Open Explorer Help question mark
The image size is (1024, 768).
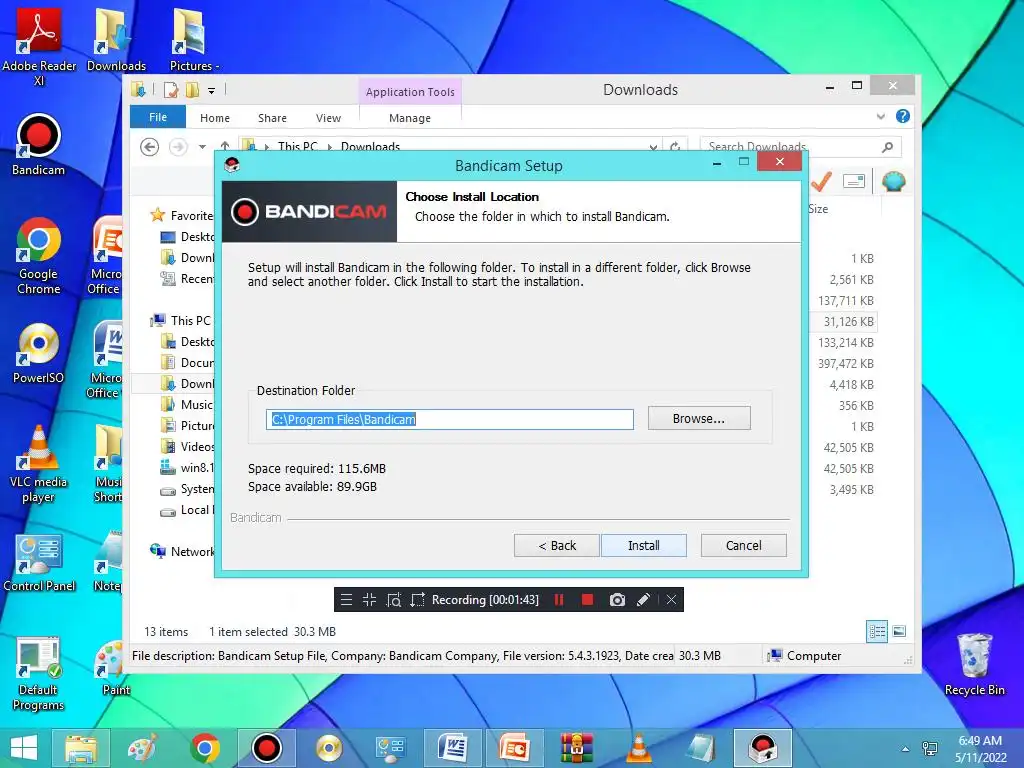coord(903,116)
